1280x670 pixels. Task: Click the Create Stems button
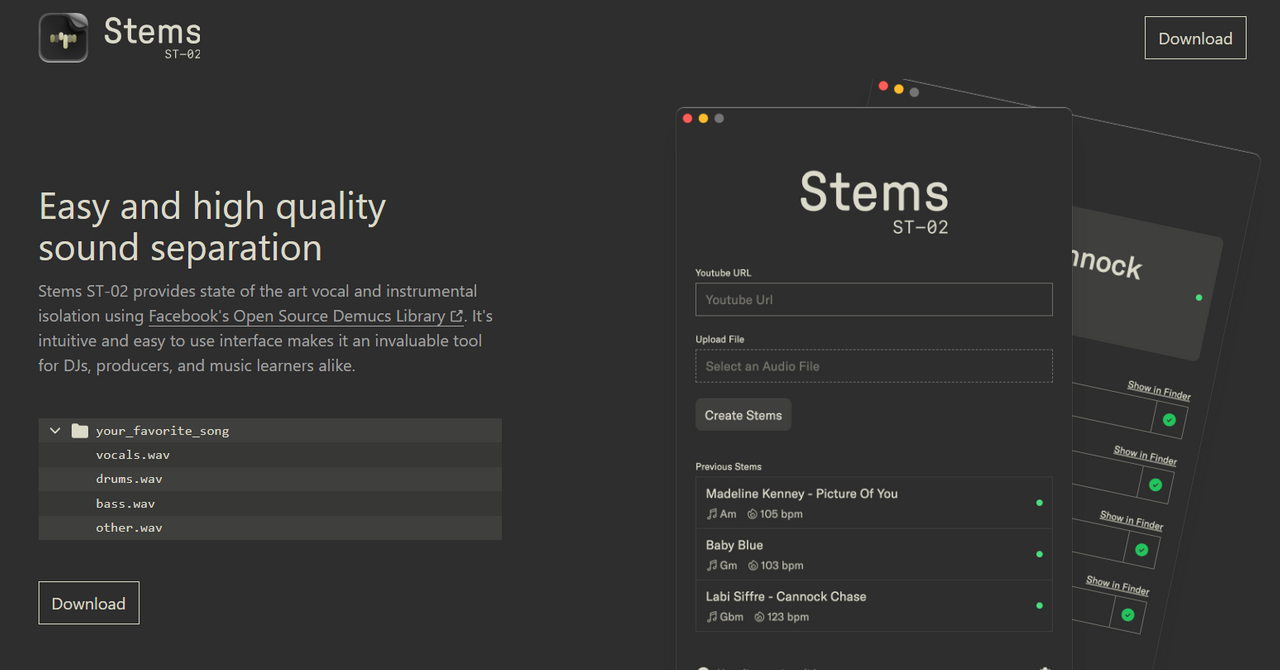[x=743, y=415]
